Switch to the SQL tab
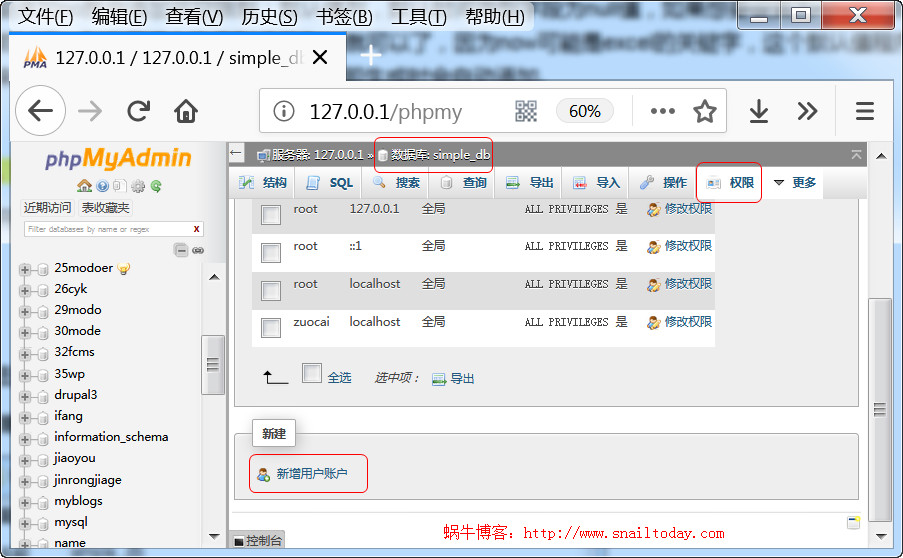 point(330,183)
